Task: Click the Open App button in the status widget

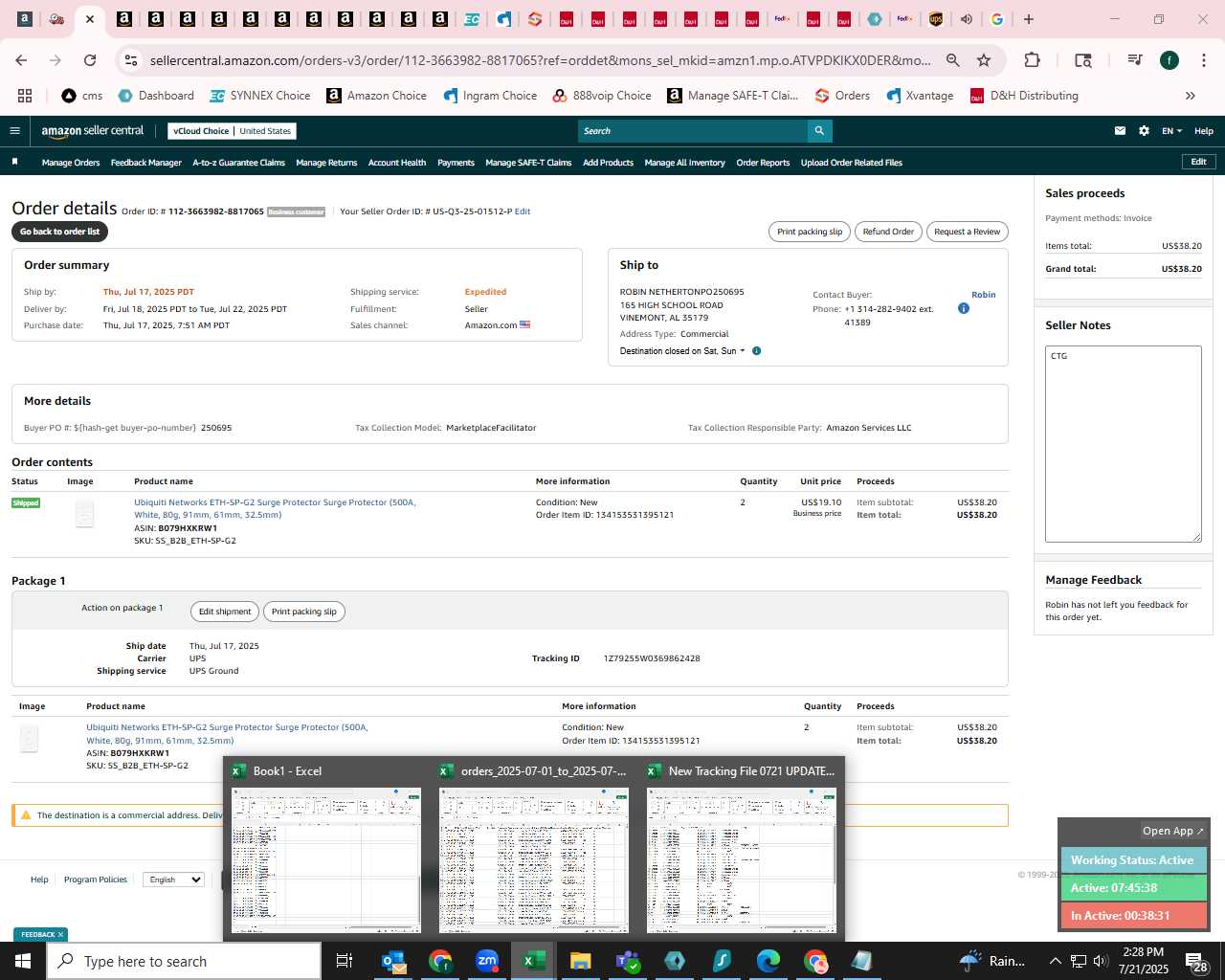Action: [x=1173, y=831]
